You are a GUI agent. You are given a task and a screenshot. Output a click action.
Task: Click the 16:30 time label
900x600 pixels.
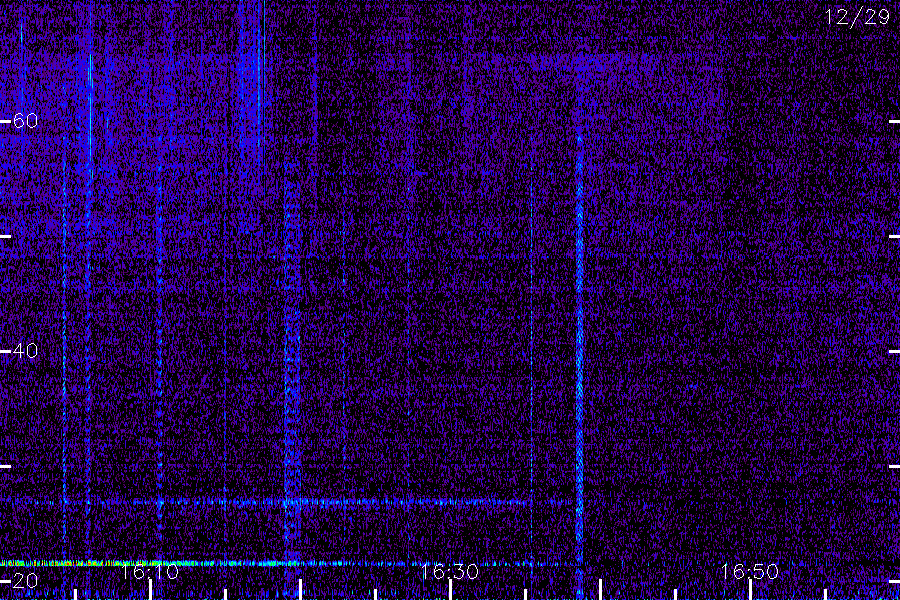449,571
